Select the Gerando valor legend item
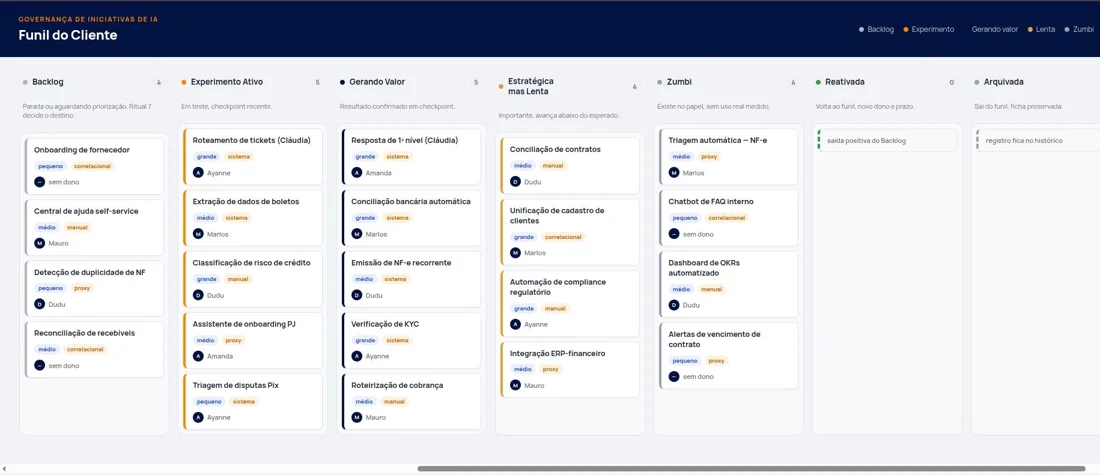 994,29
